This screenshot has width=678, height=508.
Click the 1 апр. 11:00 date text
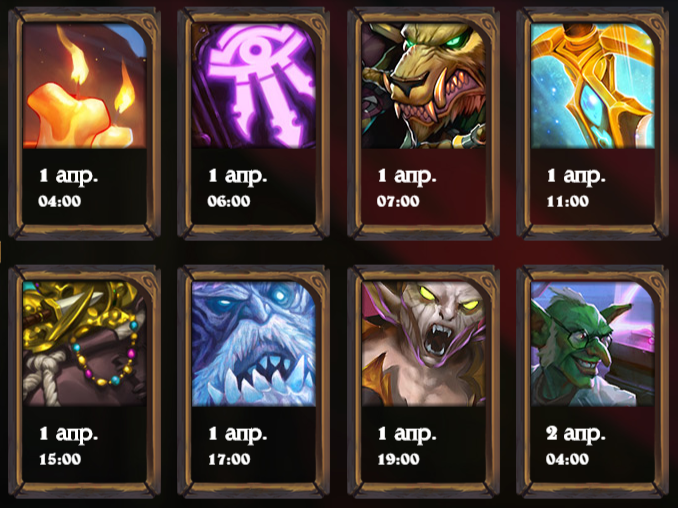click(x=576, y=187)
